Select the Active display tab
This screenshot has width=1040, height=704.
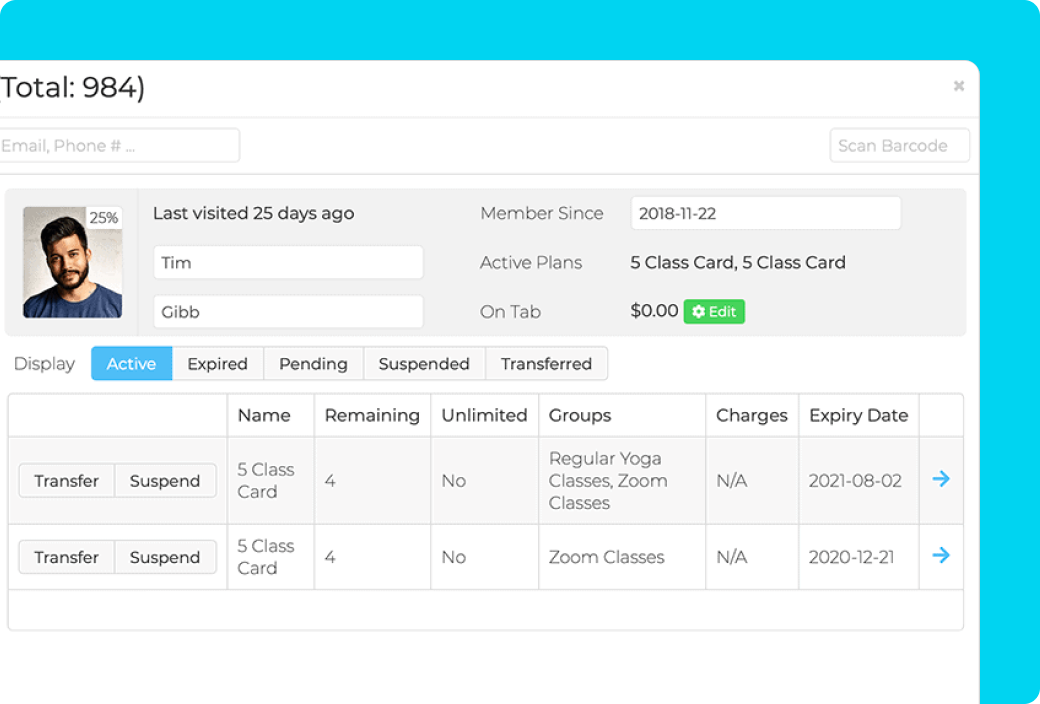click(x=131, y=364)
